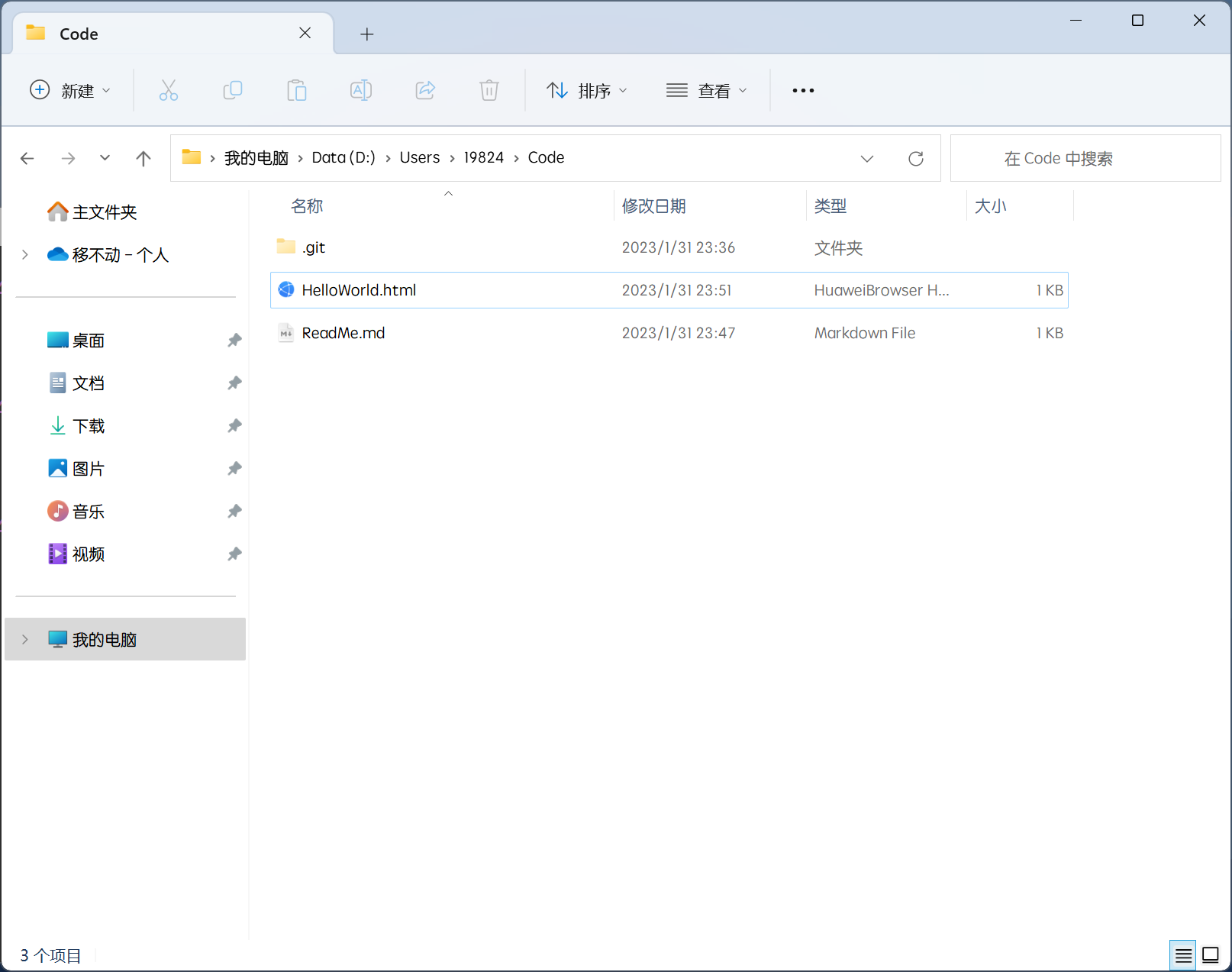Viewport: 1232px width, 972px height.
Task: Go up one folder level
Action: [x=144, y=158]
